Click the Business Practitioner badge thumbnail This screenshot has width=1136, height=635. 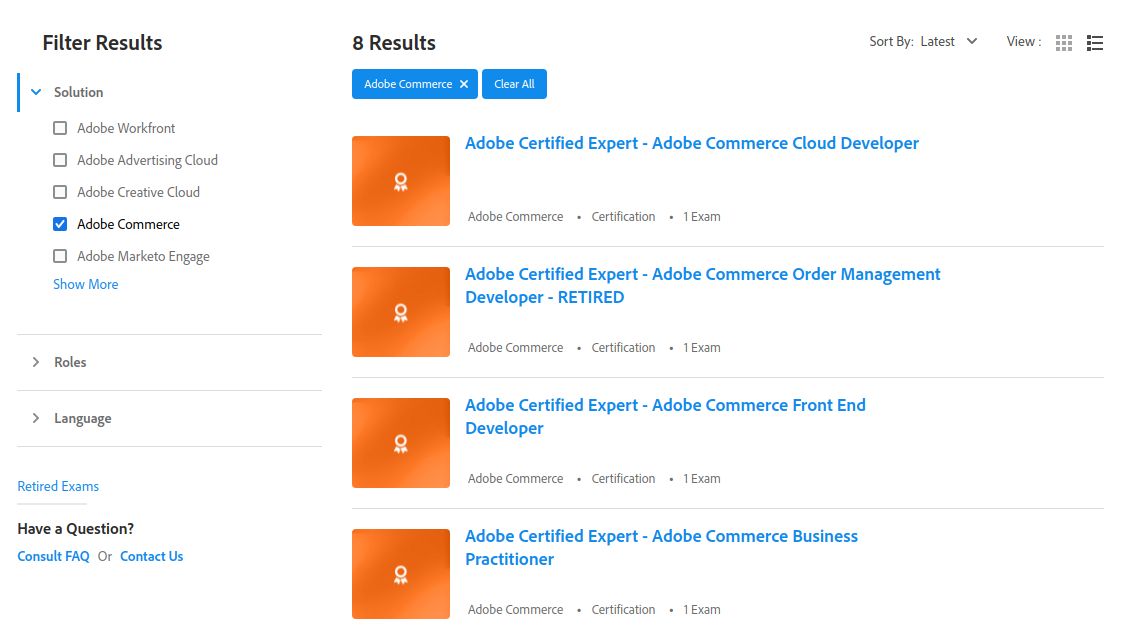tap(401, 574)
